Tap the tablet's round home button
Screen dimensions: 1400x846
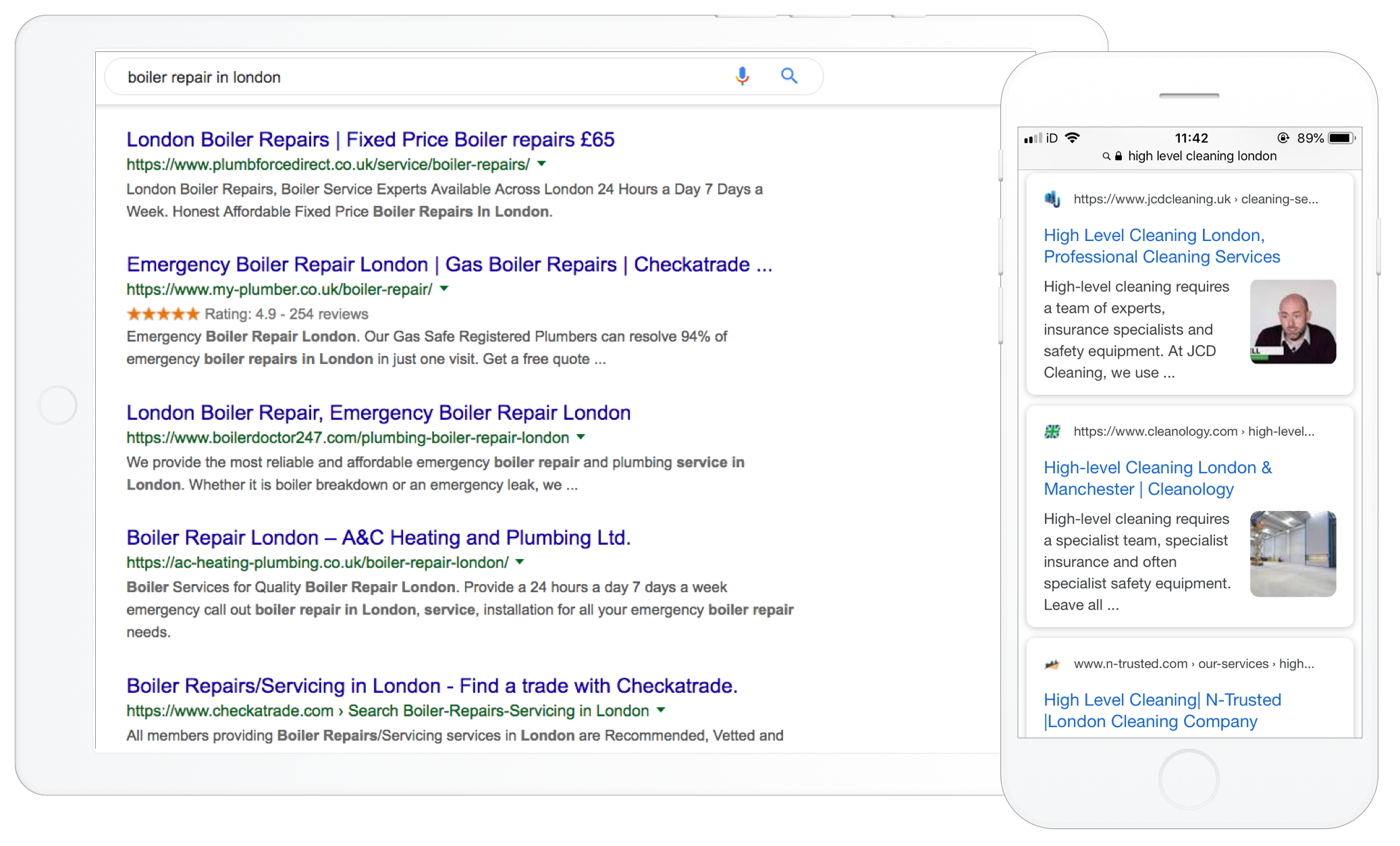(x=57, y=405)
